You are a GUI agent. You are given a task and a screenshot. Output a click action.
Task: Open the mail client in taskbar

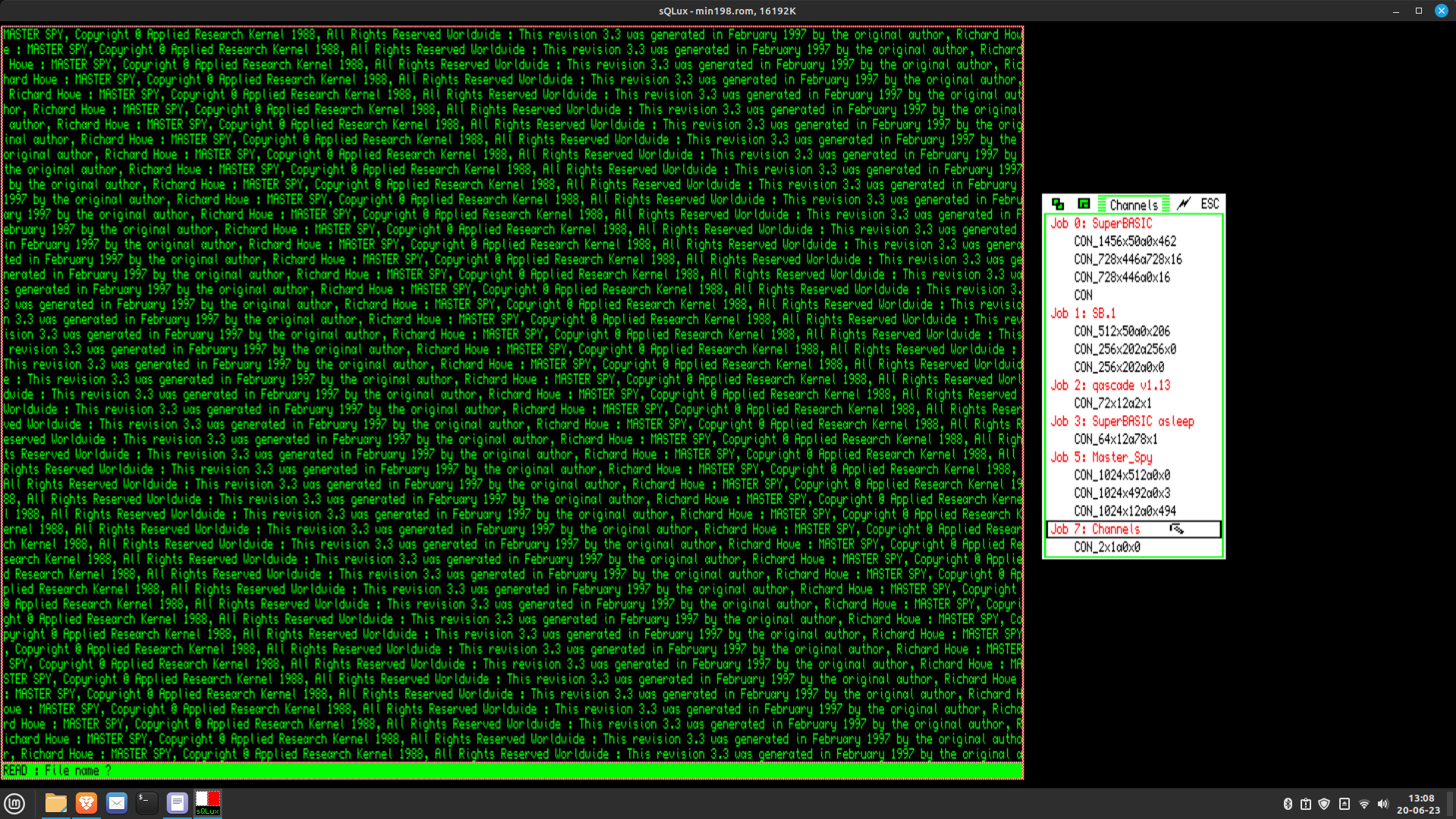pos(117,803)
